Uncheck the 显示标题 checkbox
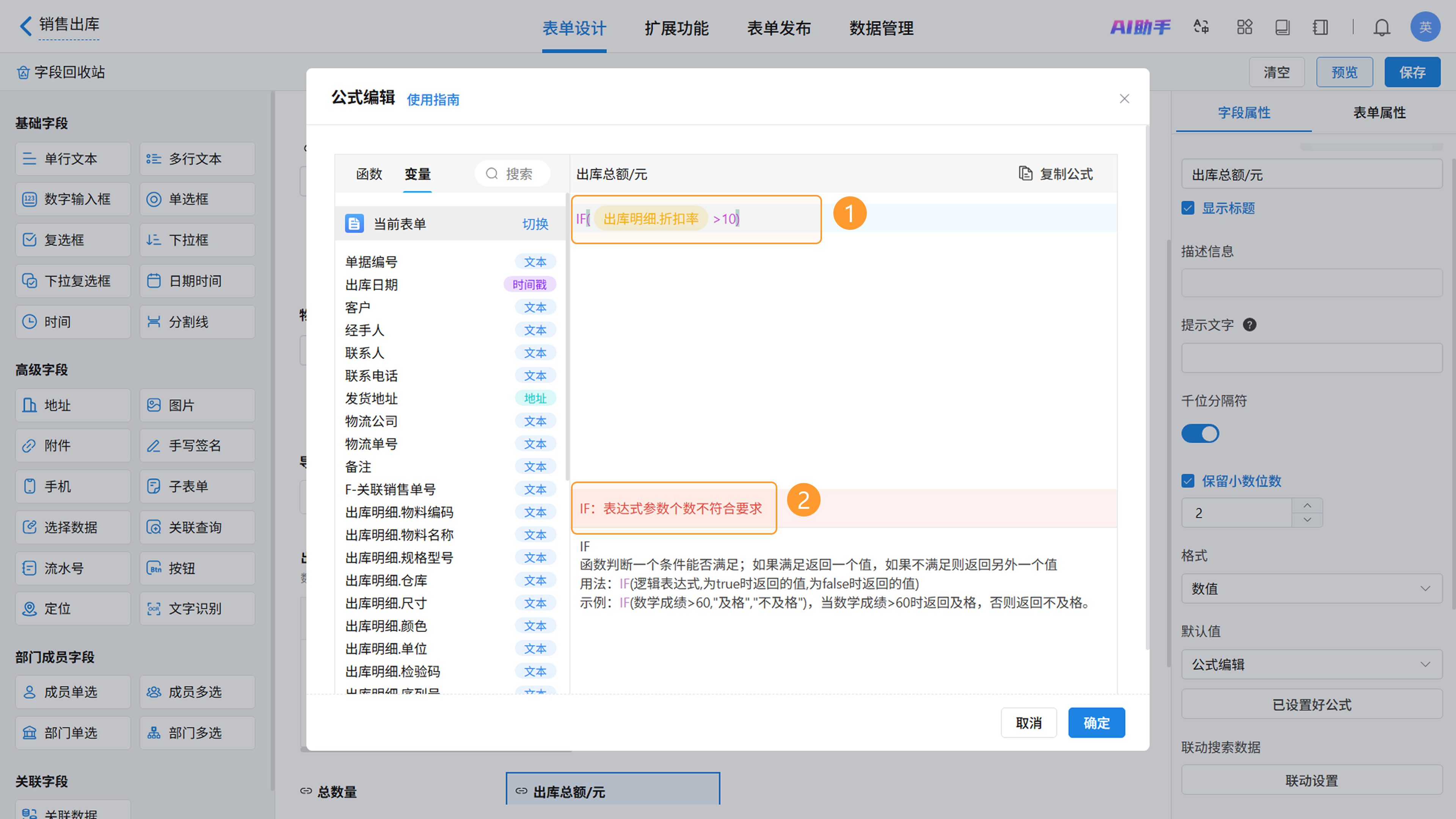 pyautogui.click(x=1188, y=208)
